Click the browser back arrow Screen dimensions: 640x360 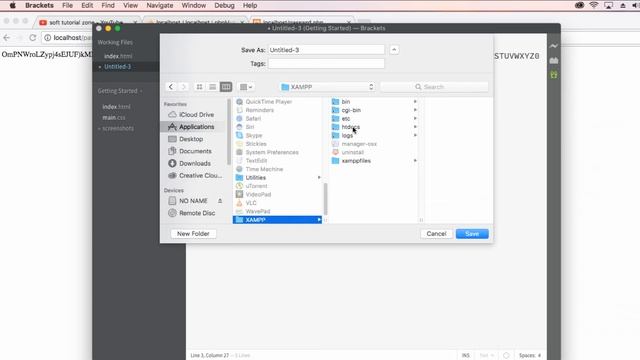click(7, 38)
